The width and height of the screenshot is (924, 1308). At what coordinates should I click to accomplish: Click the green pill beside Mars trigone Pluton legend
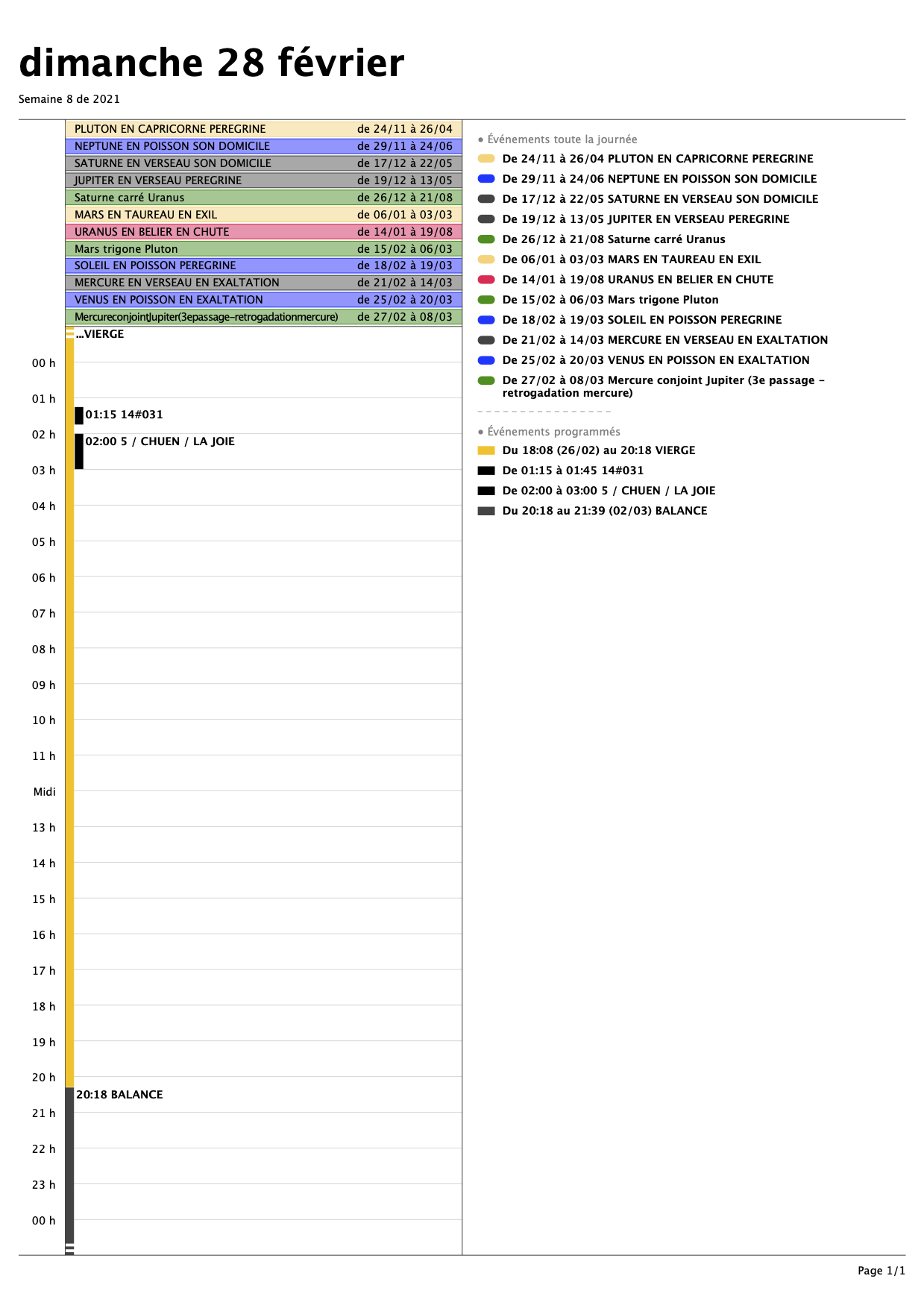[486, 300]
